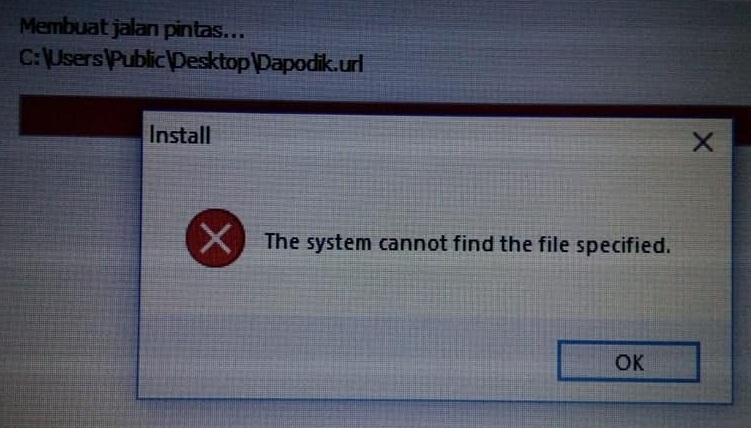The height and width of the screenshot is (428, 751).
Task: Click progress bar segment left of dialog
Action: pos(80,116)
